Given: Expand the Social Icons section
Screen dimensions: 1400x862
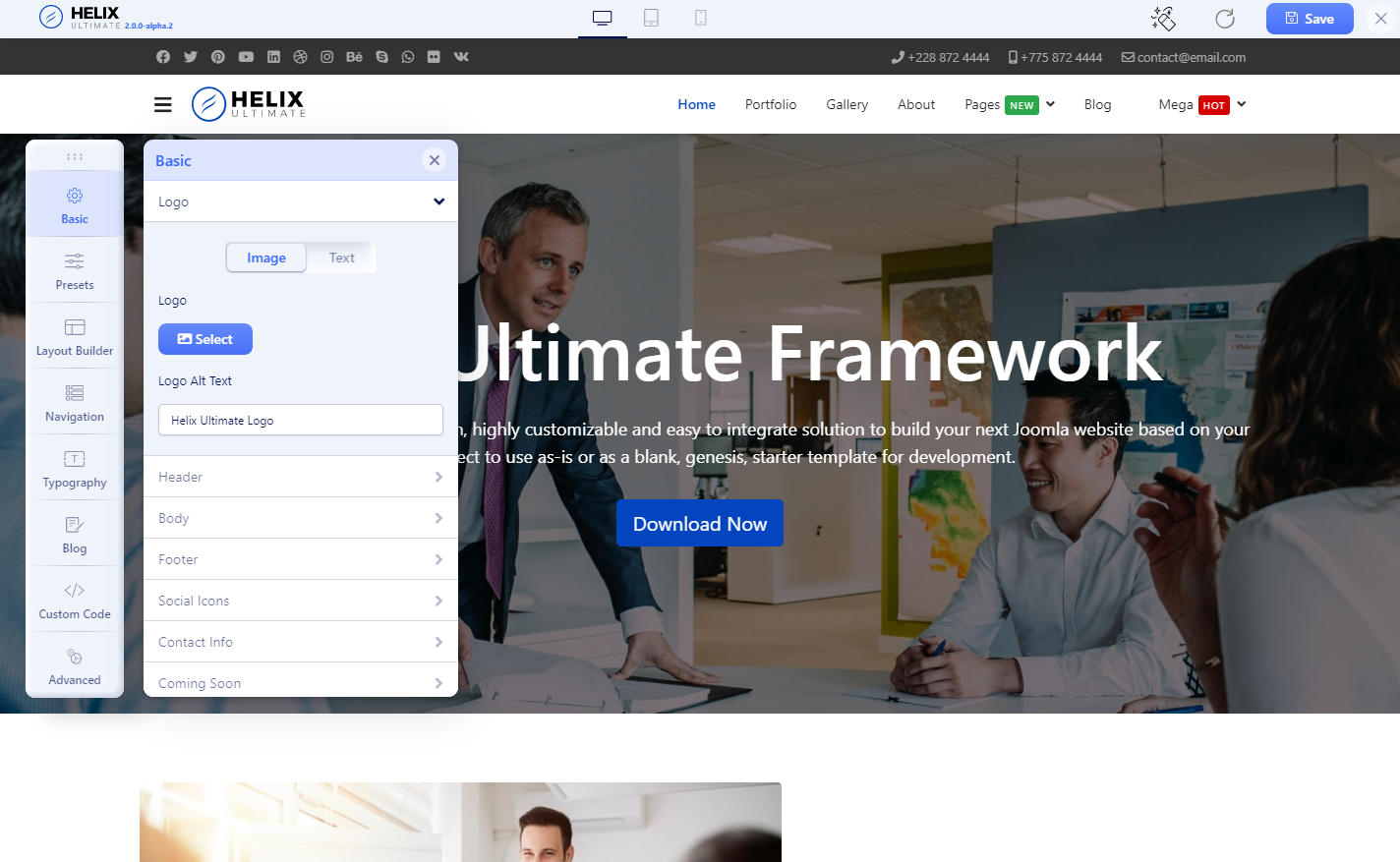Looking at the screenshot, I should [x=300, y=601].
